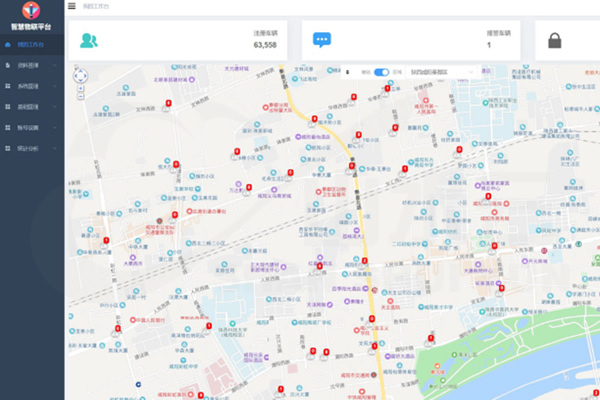Click the padlock icon card
This screenshot has height=400, width=600.
tap(555, 42)
